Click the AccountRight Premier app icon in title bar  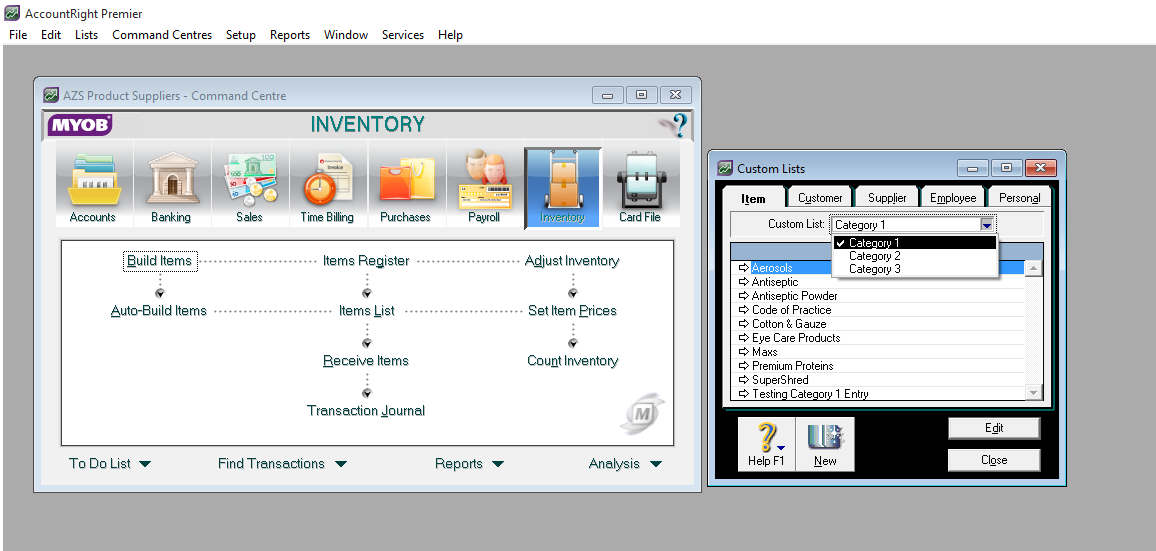pos(12,13)
